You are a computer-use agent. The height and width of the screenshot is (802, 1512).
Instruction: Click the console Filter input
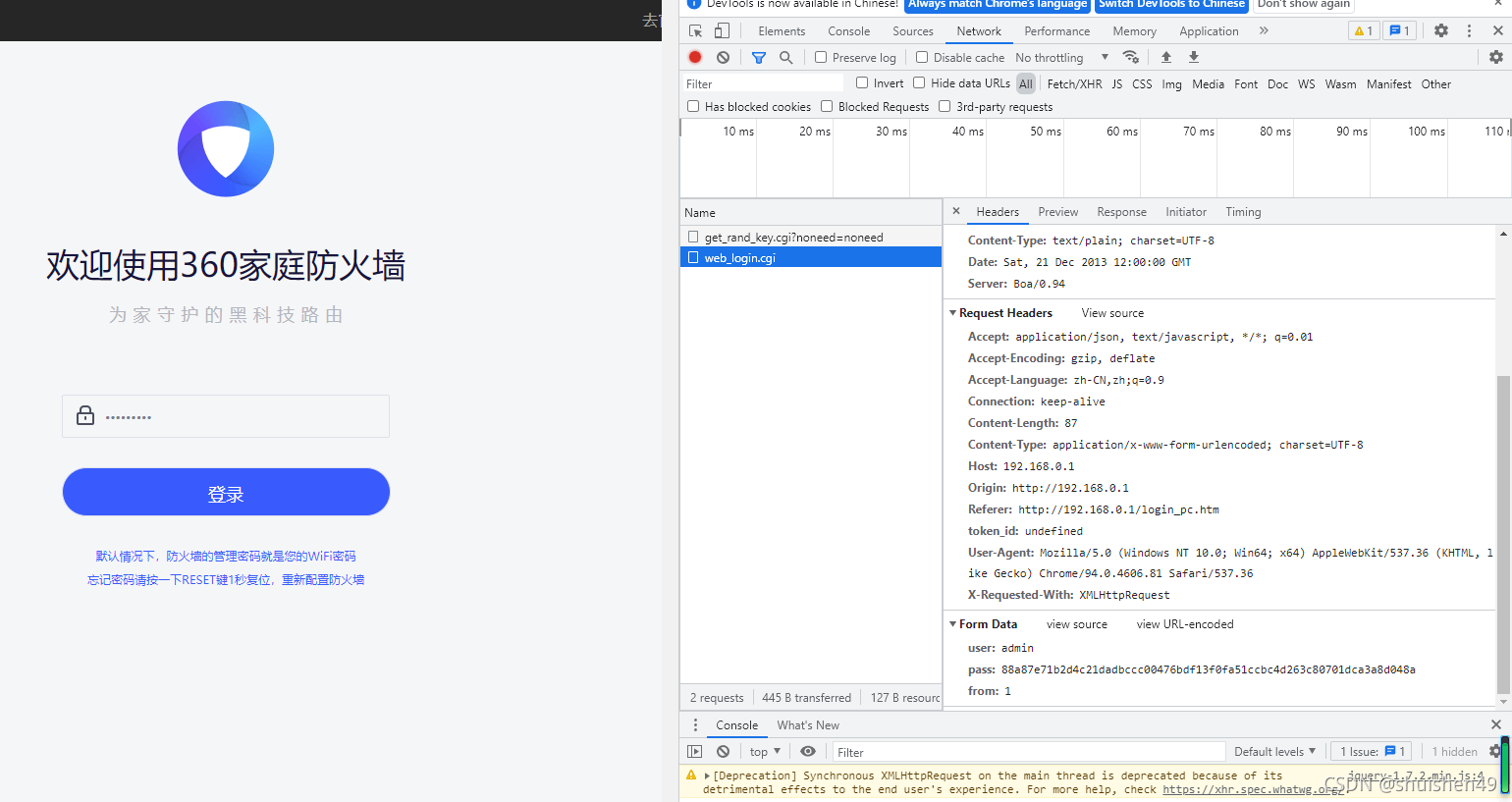coord(1029,752)
